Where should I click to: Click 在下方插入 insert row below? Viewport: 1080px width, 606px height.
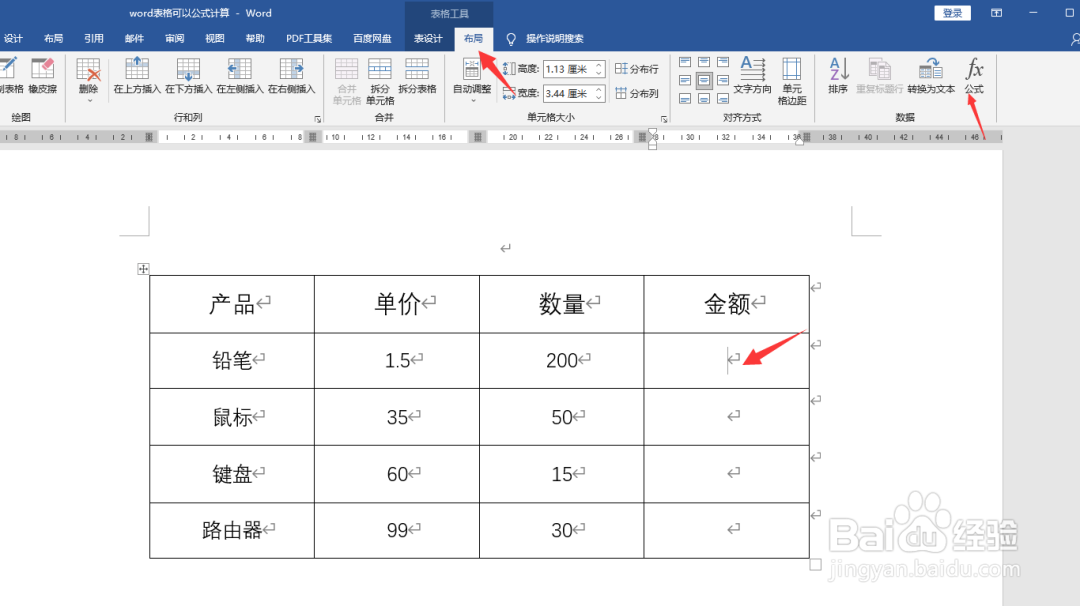pos(188,76)
